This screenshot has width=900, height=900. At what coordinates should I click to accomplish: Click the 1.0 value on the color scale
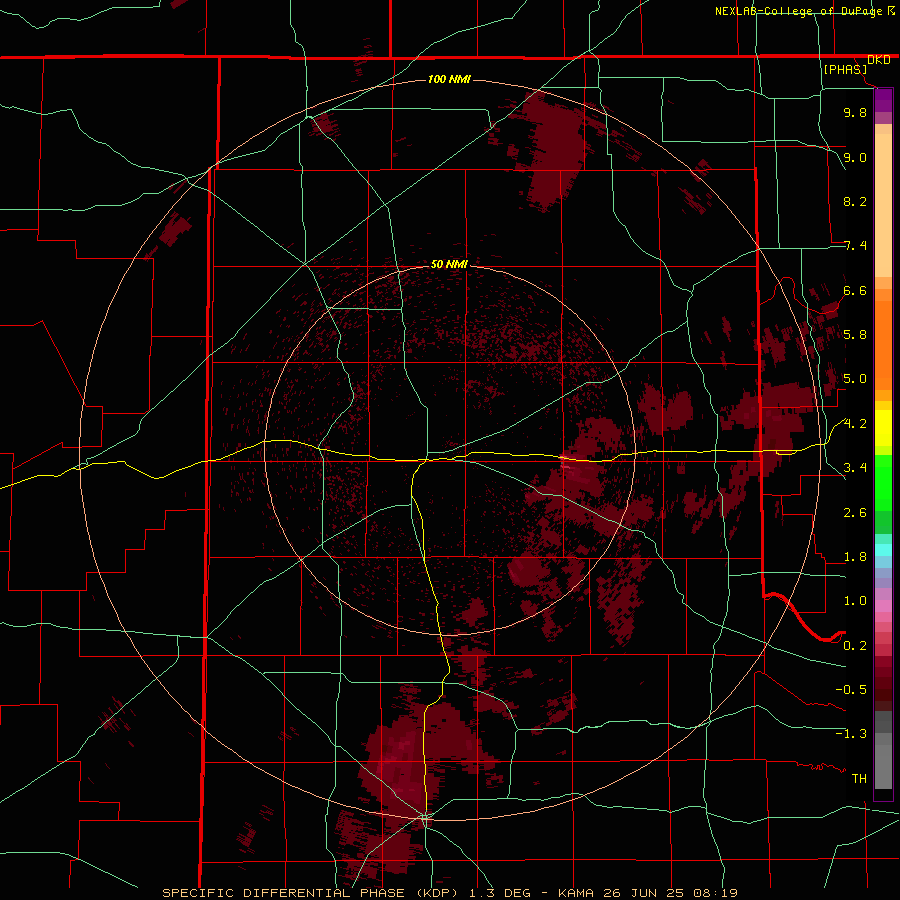[855, 601]
